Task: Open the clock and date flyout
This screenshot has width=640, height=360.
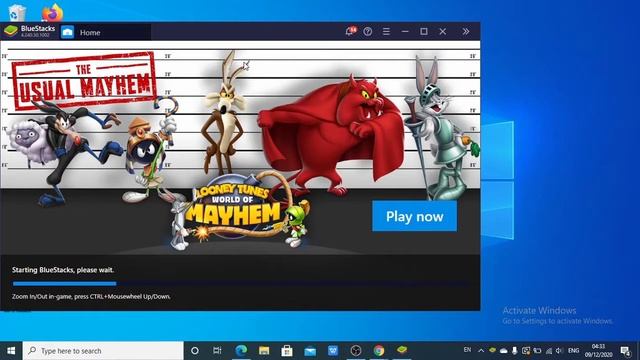Action: click(x=598, y=351)
